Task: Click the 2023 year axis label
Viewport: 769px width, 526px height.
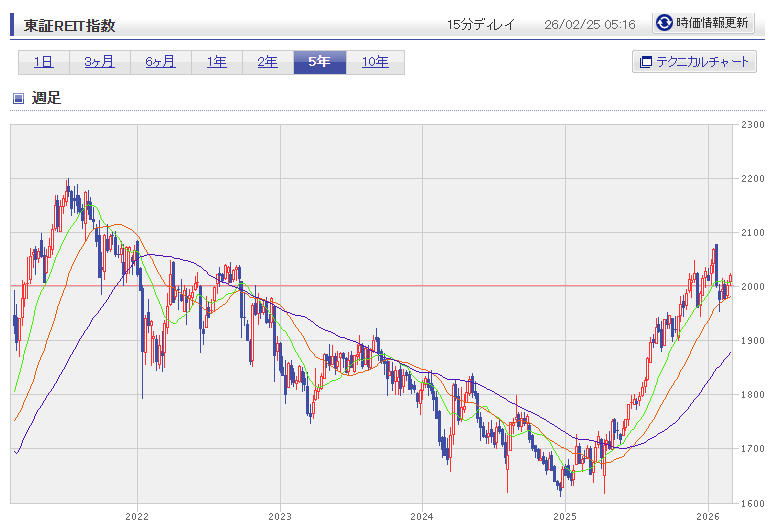Action: click(280, 516)
